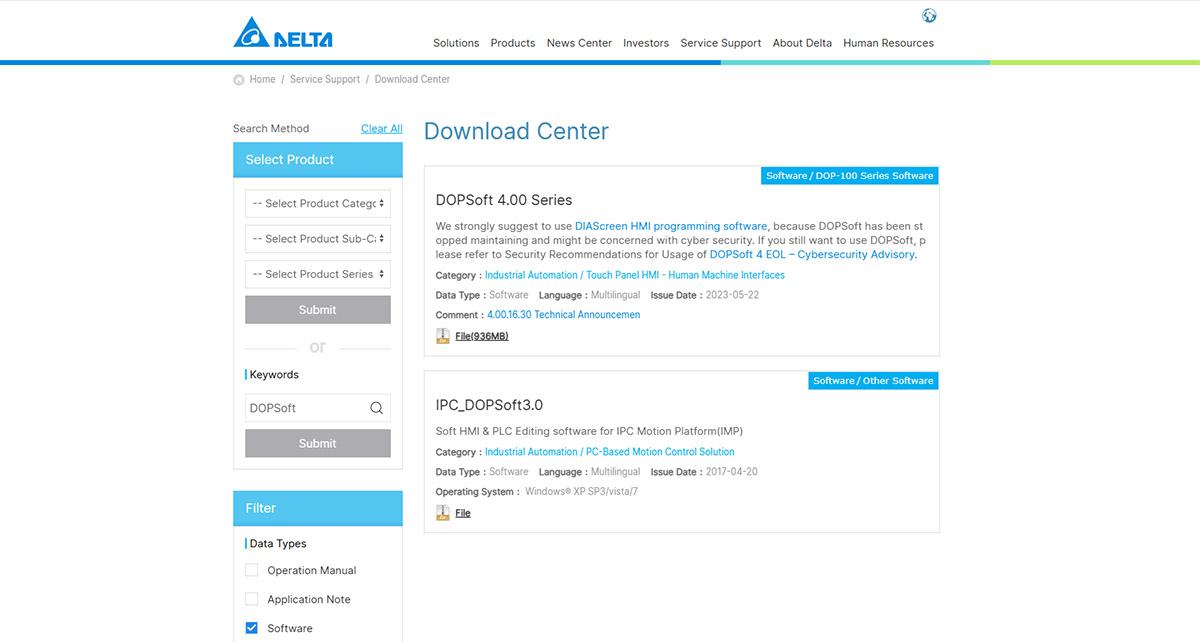The image size is (1200, 642).
Task: Open the Select Product Category dropdown
Action: [318, 203]
